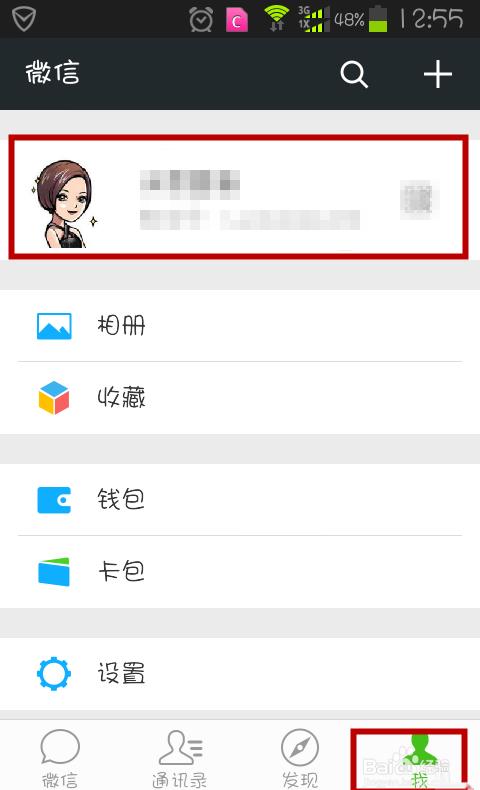480x790 pixels.
Task: Open the 设置 menu entry
Action: tap(240, 674)
